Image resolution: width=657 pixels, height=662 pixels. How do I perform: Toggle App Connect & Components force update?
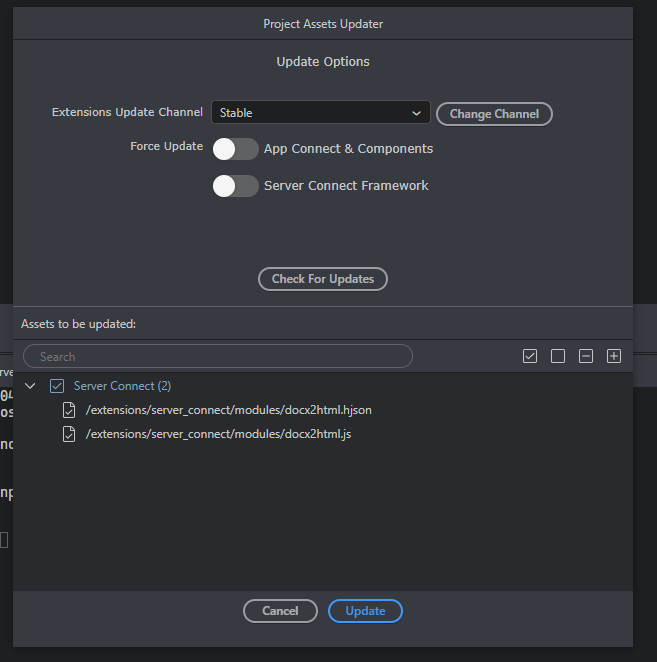click(x=236, y=149)
